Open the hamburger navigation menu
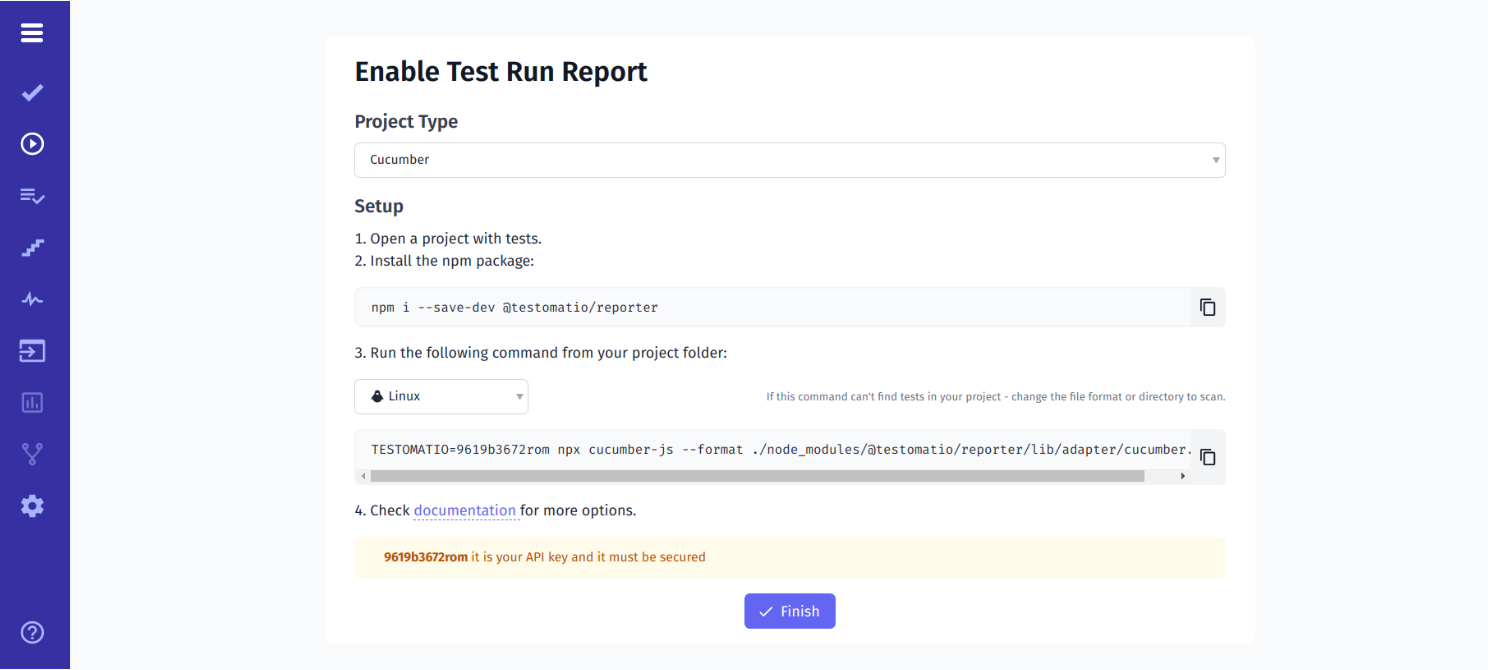1488x670 pixels. coord(32,32)
